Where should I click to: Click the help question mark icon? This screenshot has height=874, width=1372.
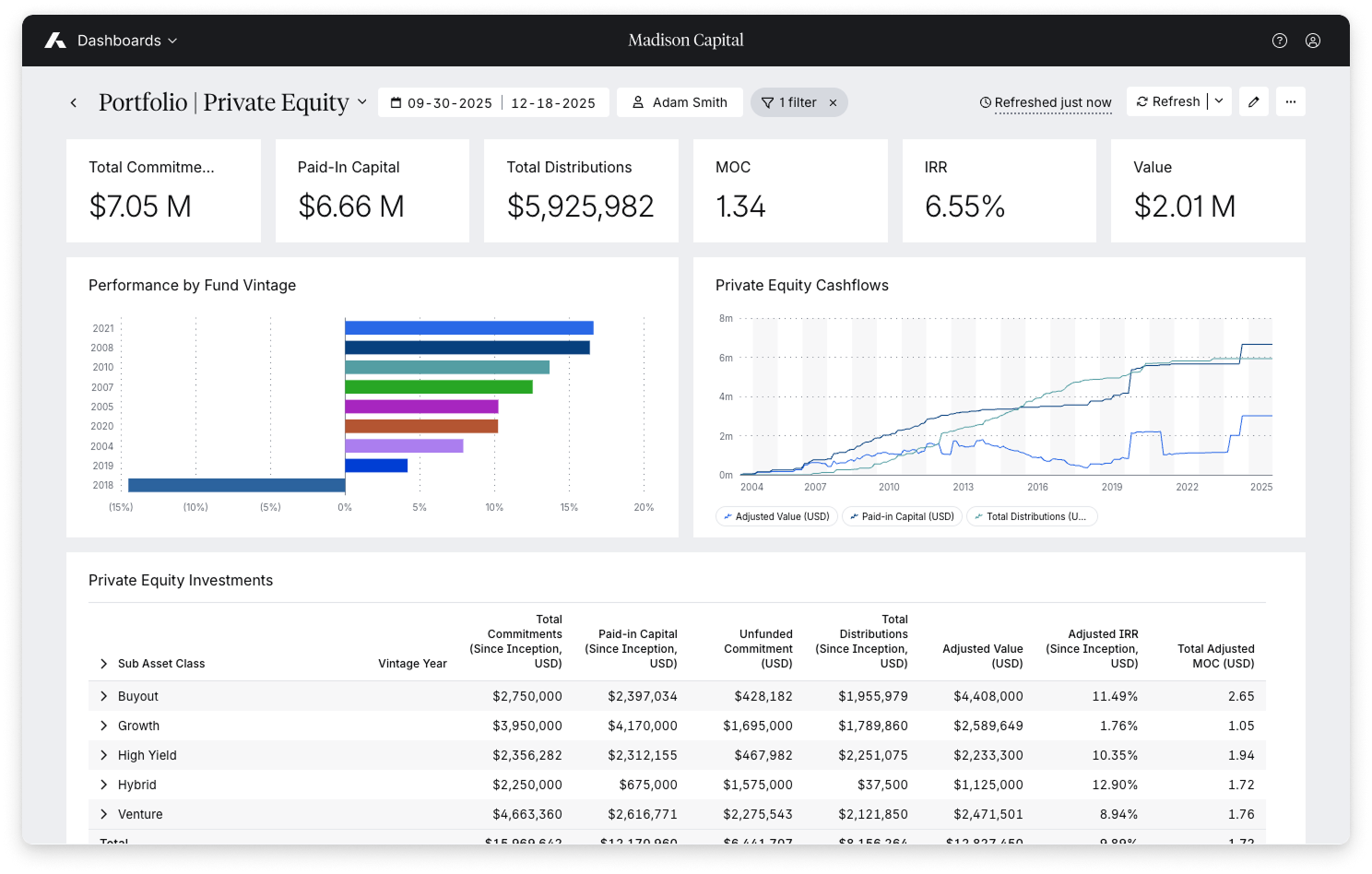pyautogui.click(x=1279, y=41)
